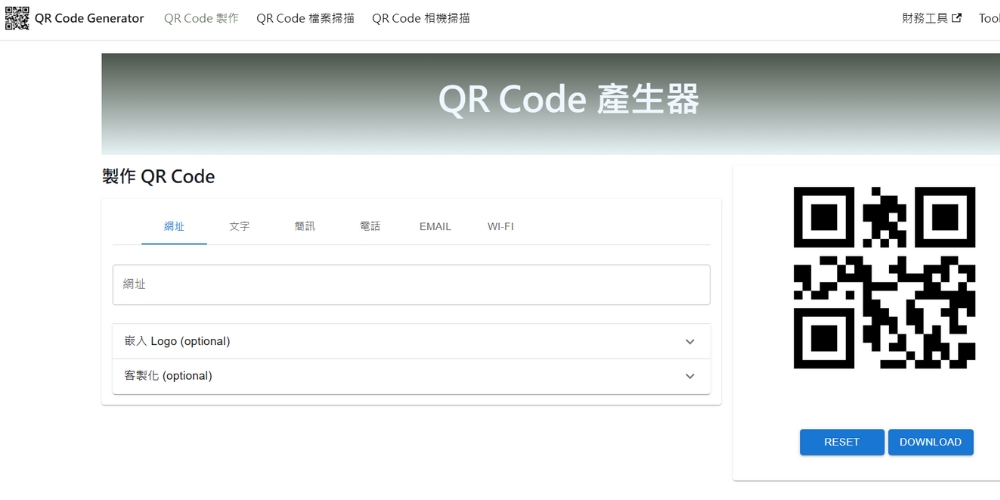Switch to the 電話 tab
This screenshot has height=500, width=1000.
point(370,226)
